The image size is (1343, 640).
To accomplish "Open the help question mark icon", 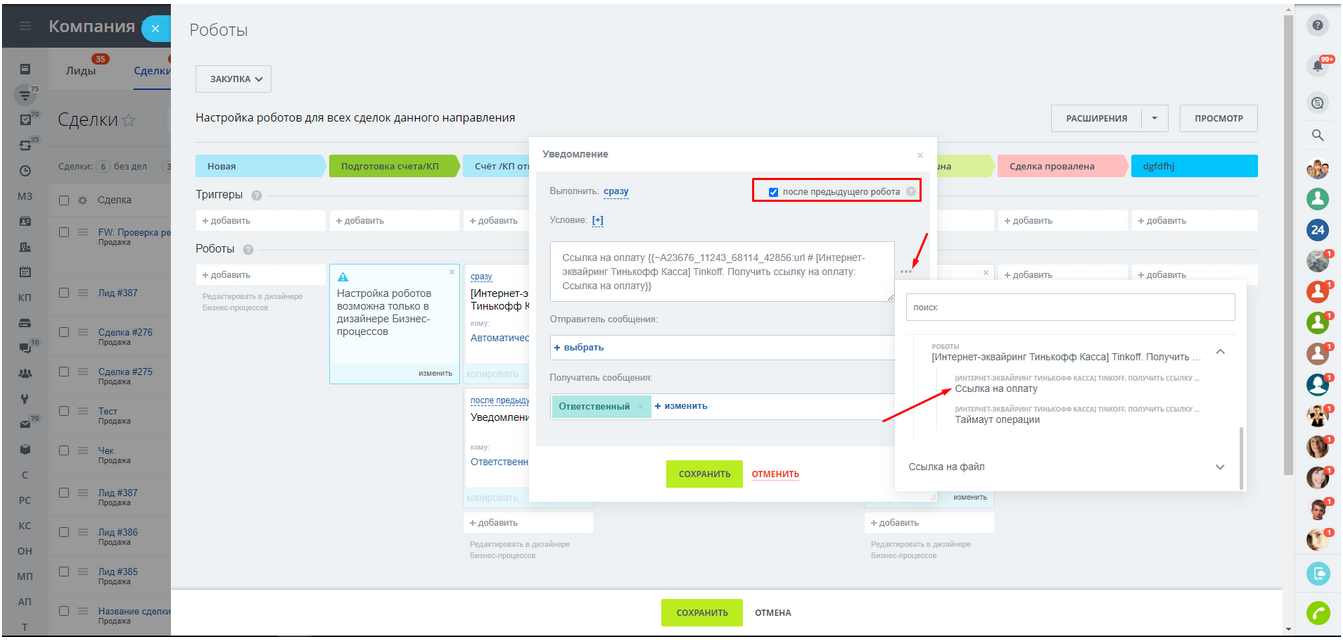I will [x=1317, y=26].
